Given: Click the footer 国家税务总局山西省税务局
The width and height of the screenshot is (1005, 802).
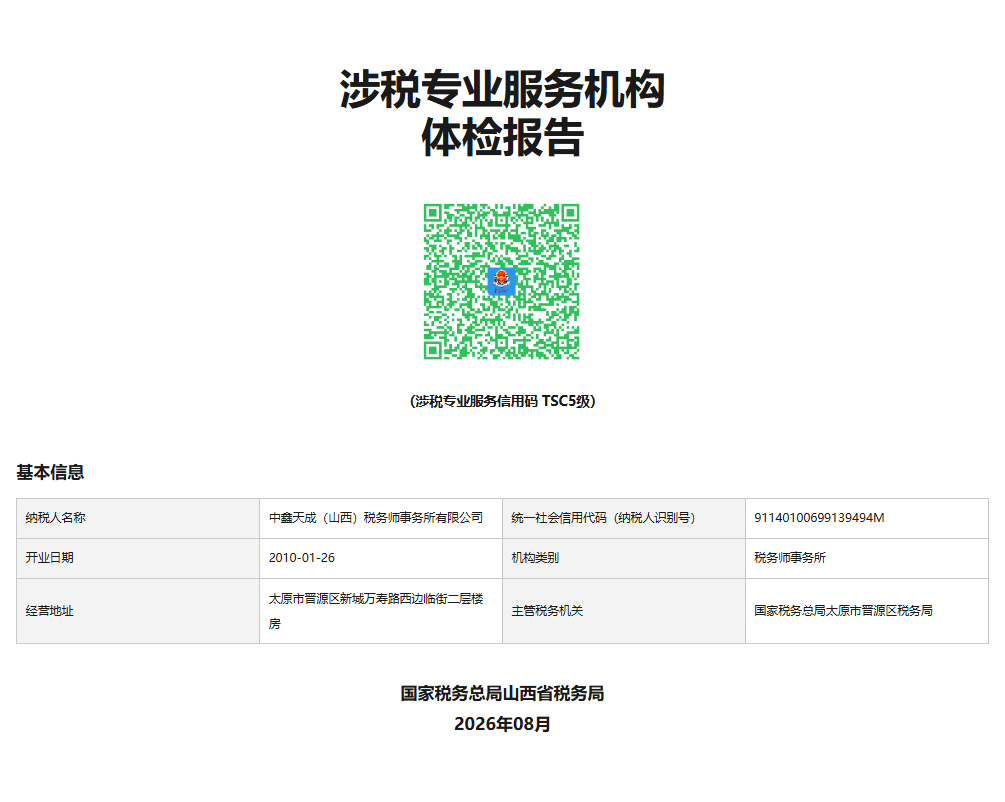Looking at the screenshot, I should (x=502, y=694).
